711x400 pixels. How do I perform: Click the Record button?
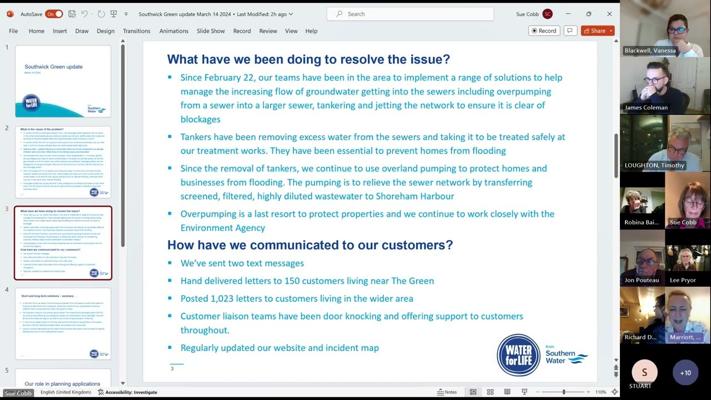pyautogui.click(x=544, y=31)
